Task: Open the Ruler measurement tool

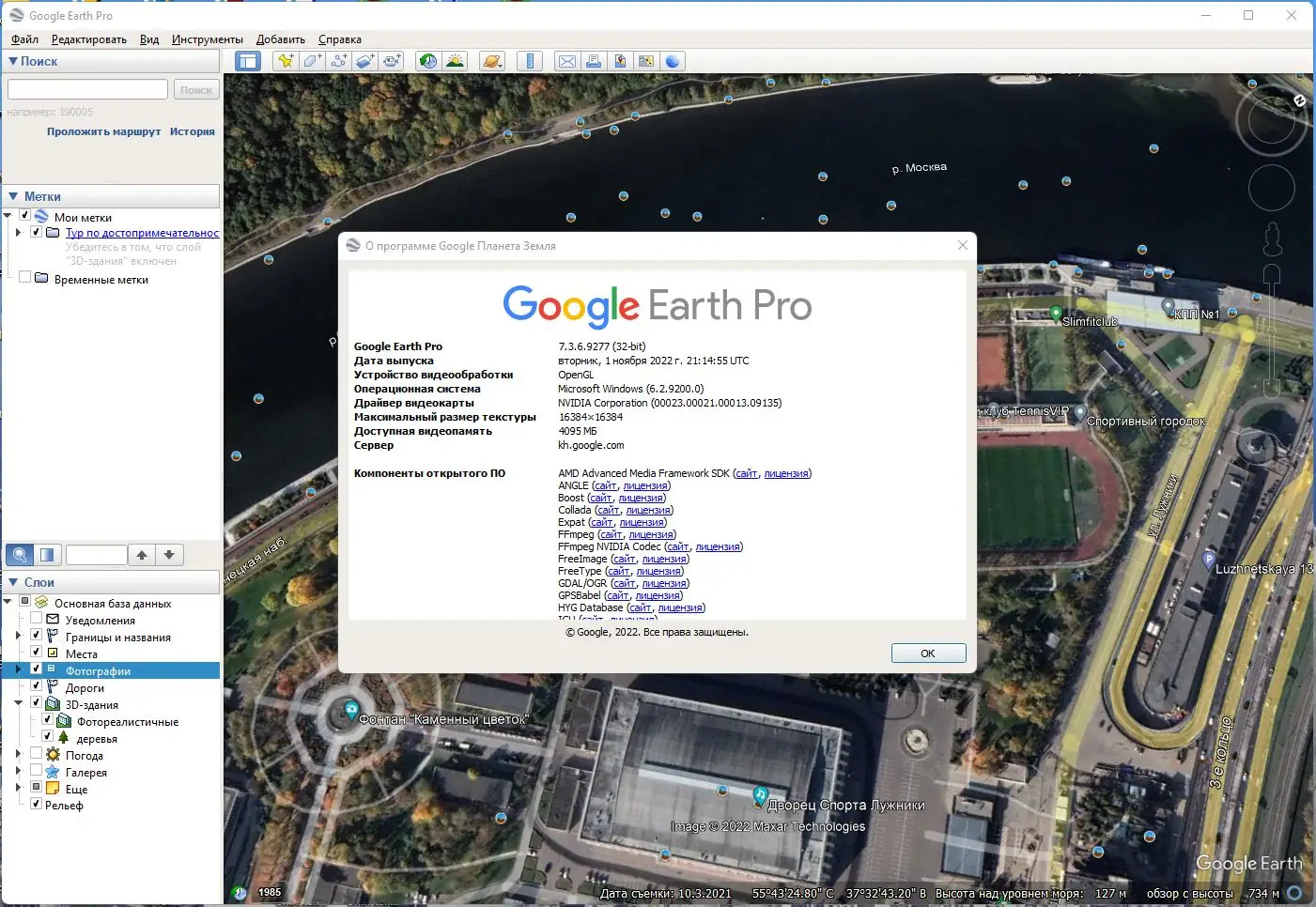Action: tap(529, 60)
